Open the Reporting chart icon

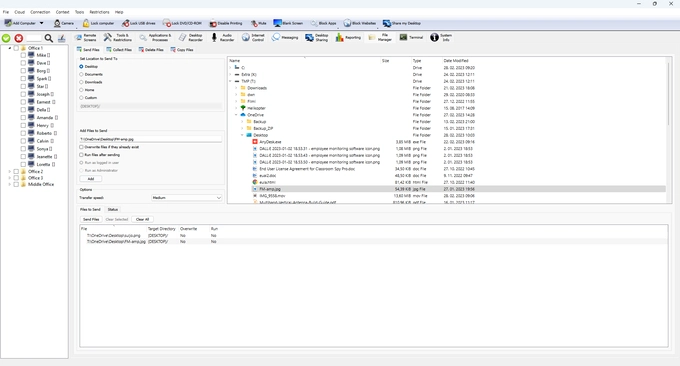(x=339, y=38)
